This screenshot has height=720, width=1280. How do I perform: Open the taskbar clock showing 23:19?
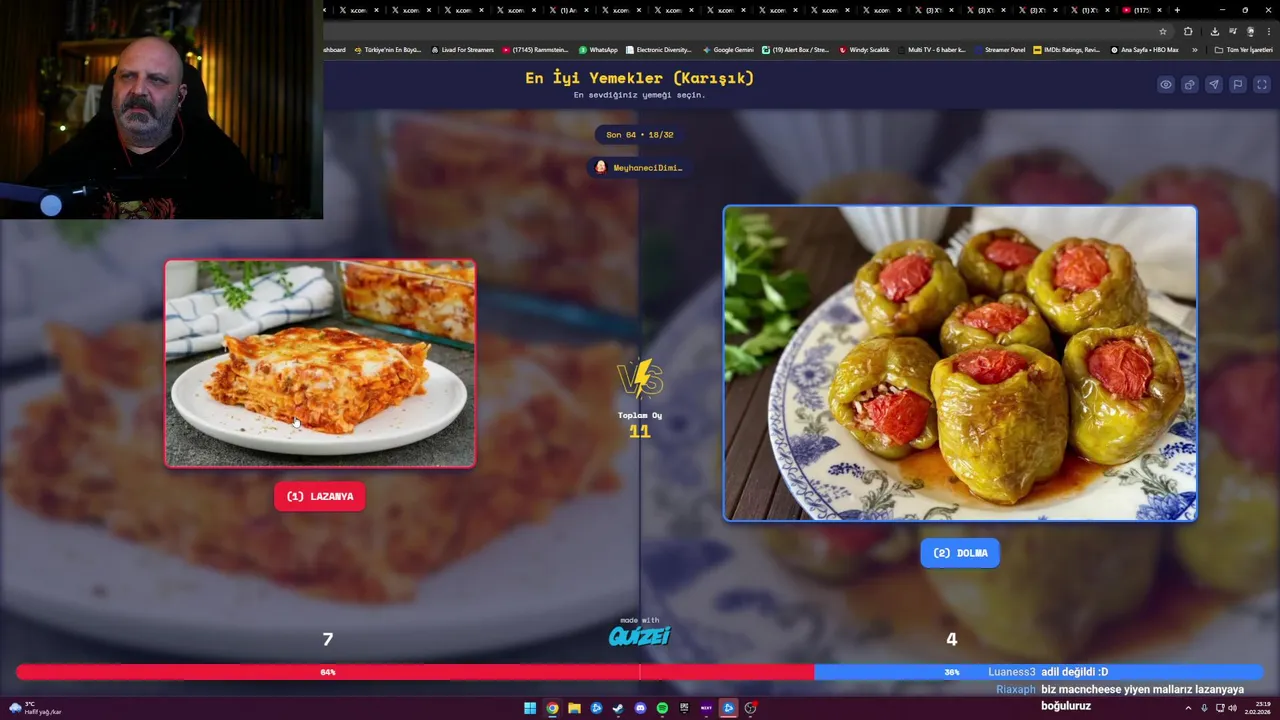tap(1256, 708)
